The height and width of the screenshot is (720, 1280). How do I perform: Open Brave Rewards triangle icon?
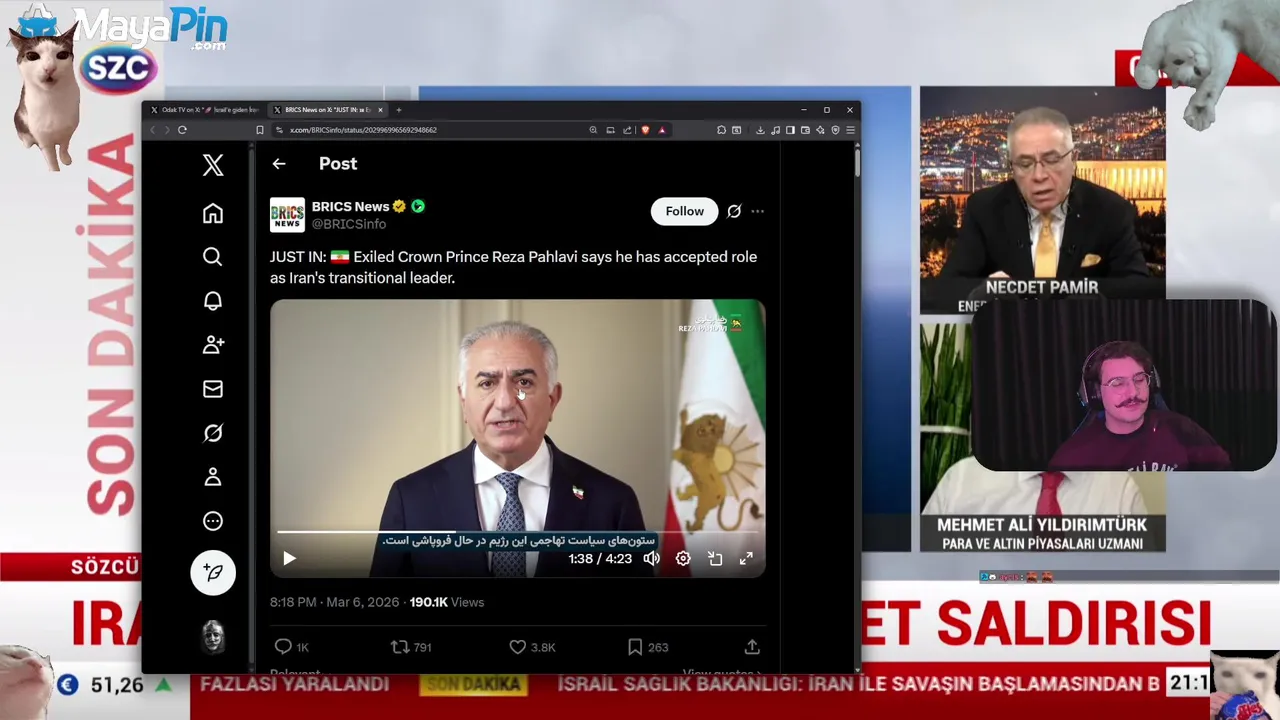point(662,130)
